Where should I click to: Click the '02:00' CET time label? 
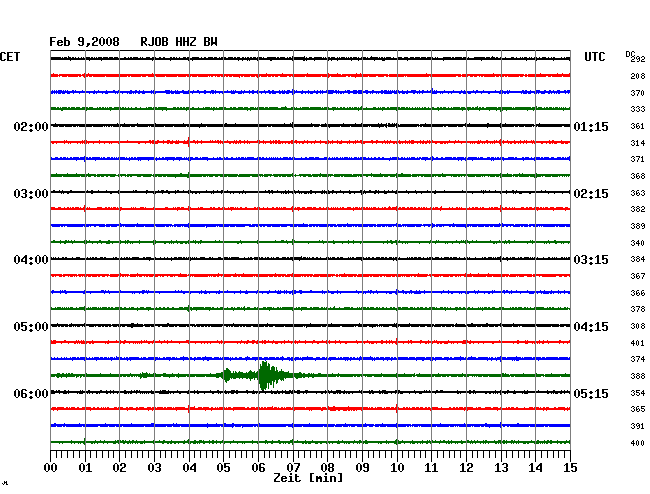coord(31,126)
